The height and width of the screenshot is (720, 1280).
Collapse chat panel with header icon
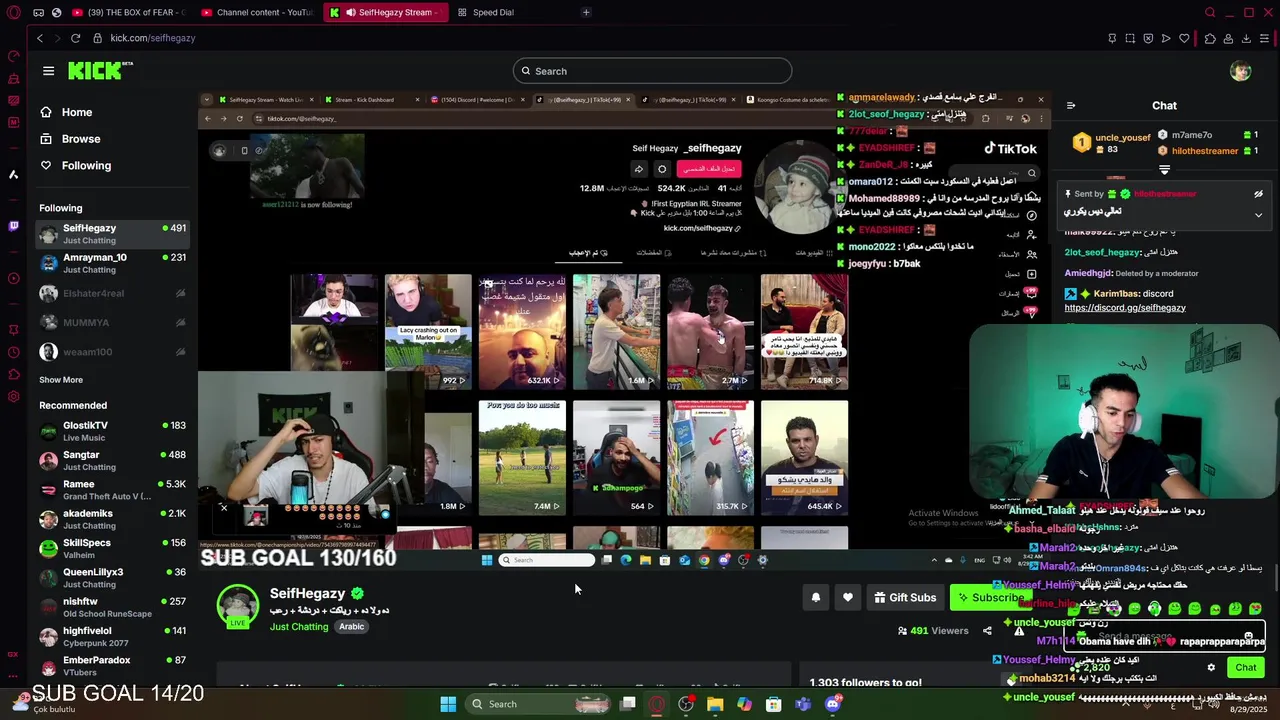(1071, 106)
